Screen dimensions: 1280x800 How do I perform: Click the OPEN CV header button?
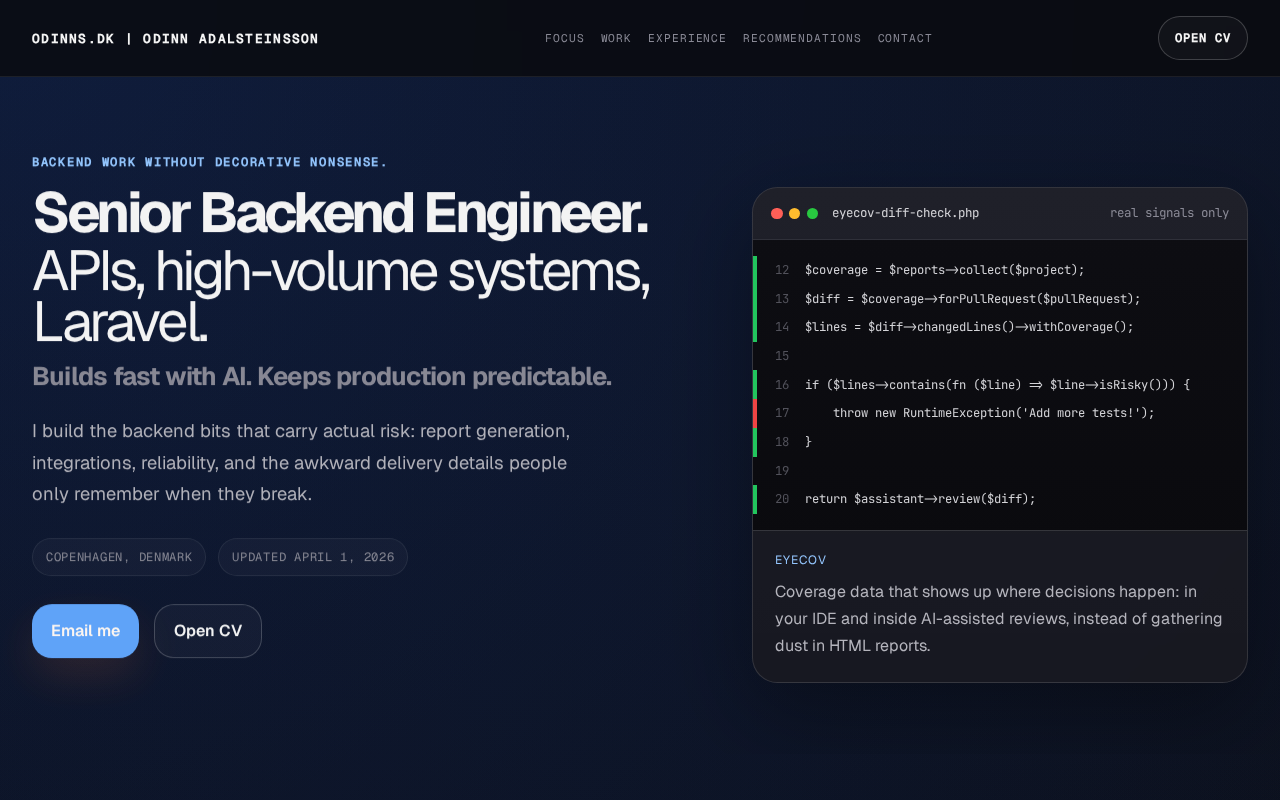tap(1203, 38)
